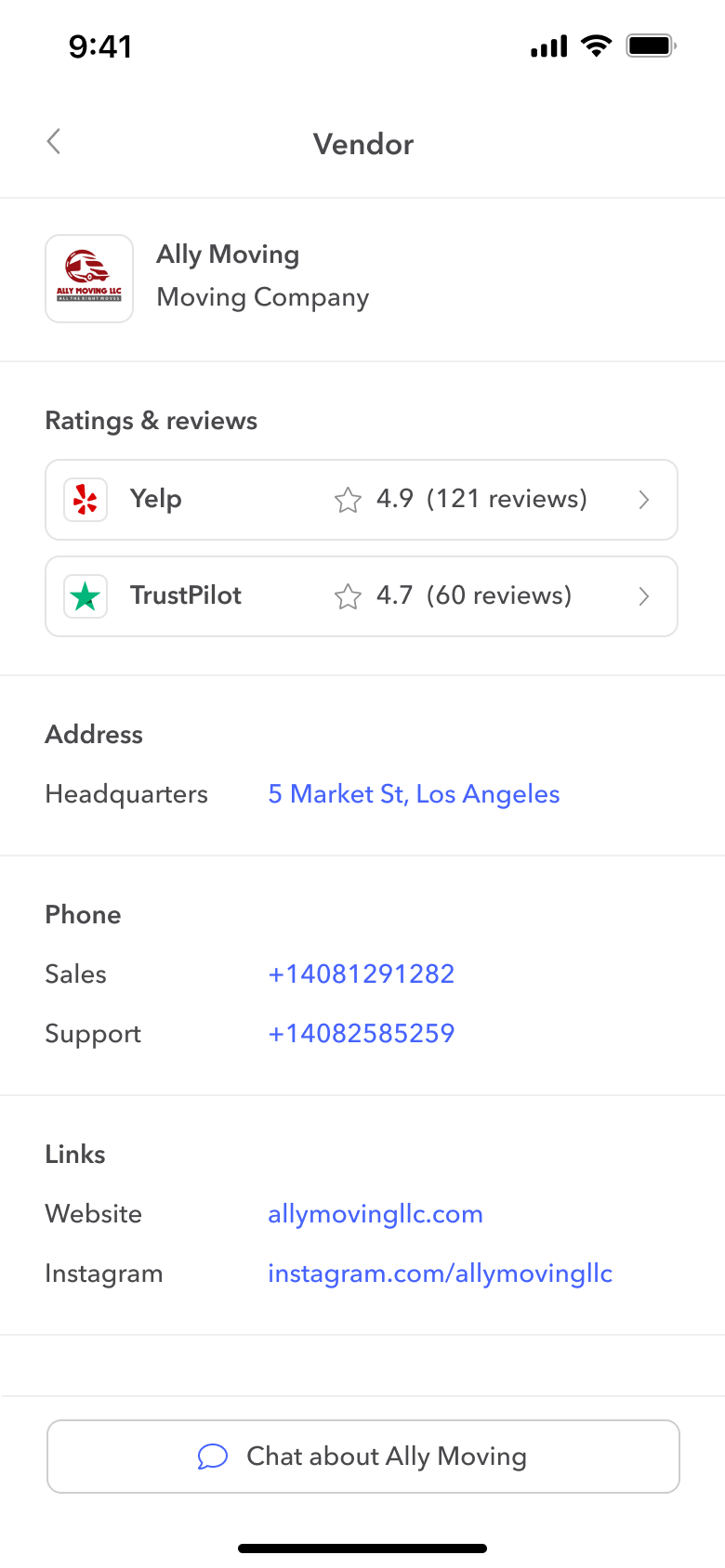Tap the Ally Moving logo thumbnail
Image resolution: width=725 pixels, height=1568 pixels.
[89, 279]
